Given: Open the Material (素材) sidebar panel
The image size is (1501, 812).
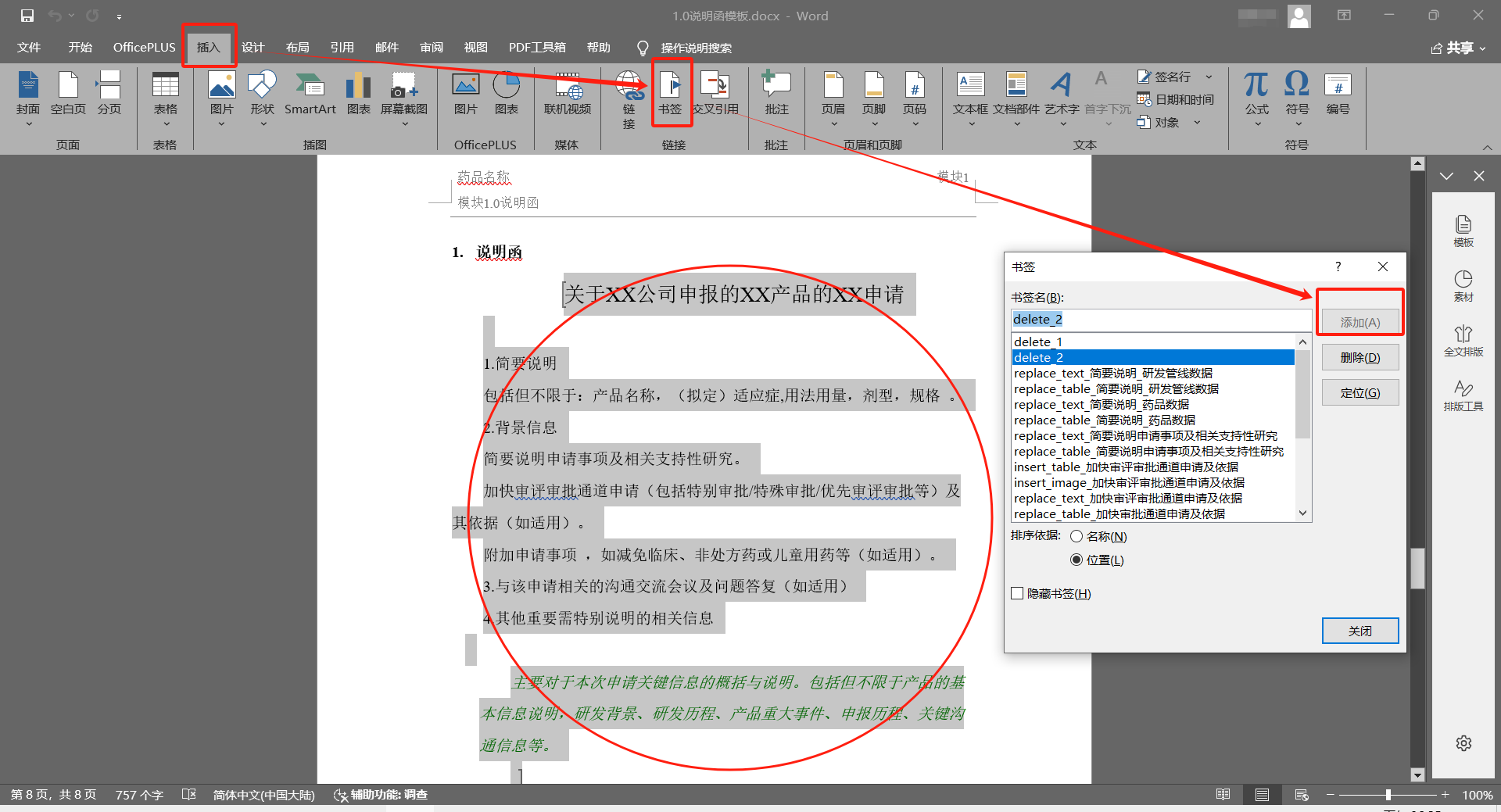Looking at the screenshot, I should (x=1463, y=286).
